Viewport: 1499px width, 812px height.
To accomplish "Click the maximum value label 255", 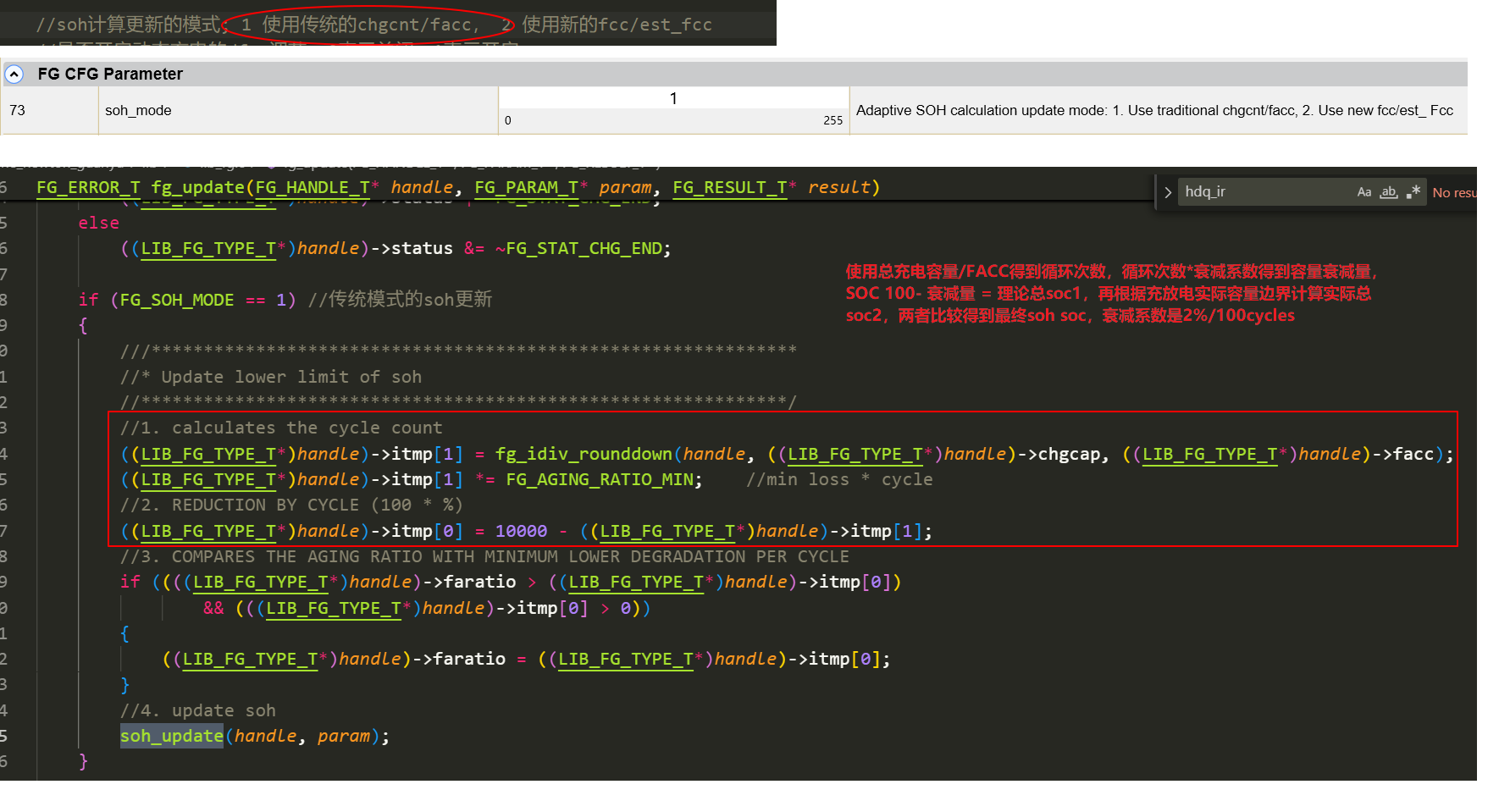I will click(832, 120).
